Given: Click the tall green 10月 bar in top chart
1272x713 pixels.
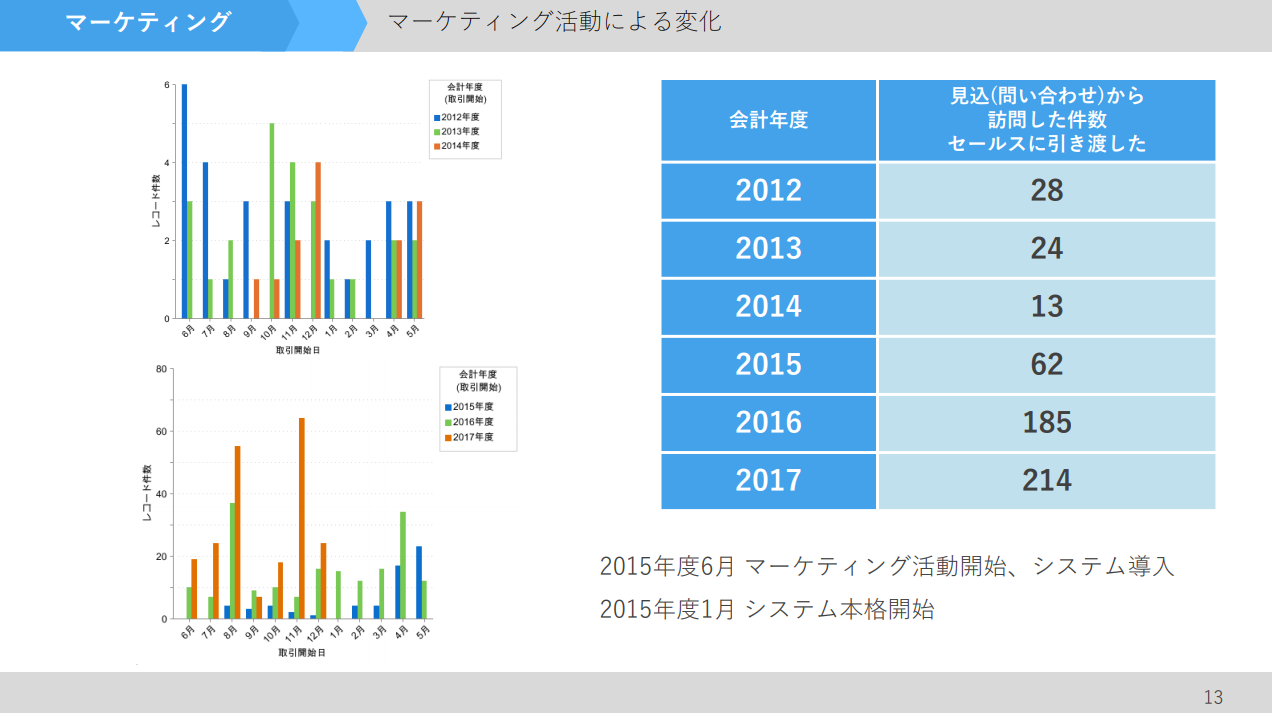Looking at the screenshot, I should pyautogui.click(x=271, y=220).
